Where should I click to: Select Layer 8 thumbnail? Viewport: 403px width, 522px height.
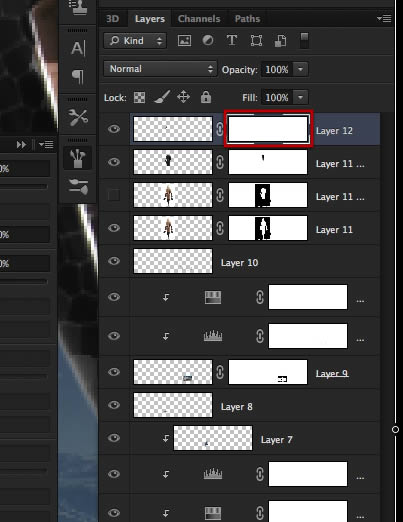(x=173, y=405)
